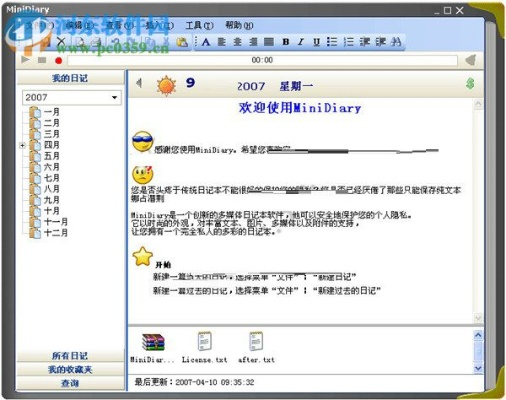Click the binoculars find icon
Image resolution: width=506 pixels, height=400 pixels.
click(396, 42)
